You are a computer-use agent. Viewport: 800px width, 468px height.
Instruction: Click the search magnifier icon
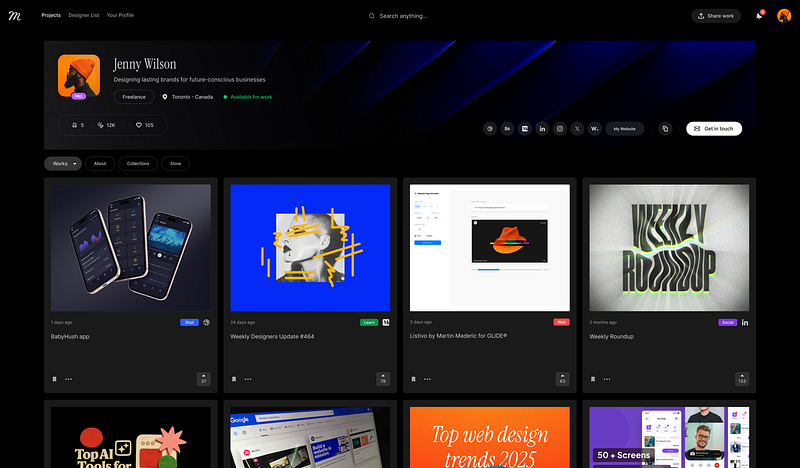point(371,16)
